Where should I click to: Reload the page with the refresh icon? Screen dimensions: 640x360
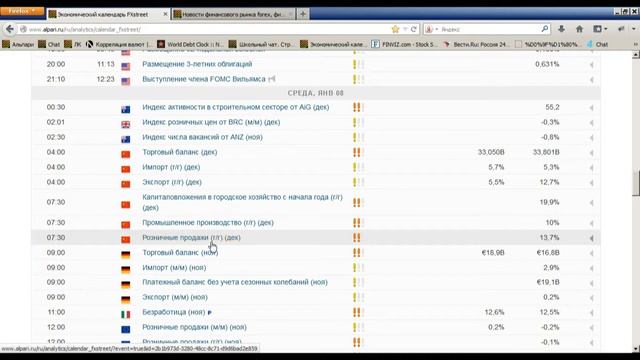(x=413, y=29)
